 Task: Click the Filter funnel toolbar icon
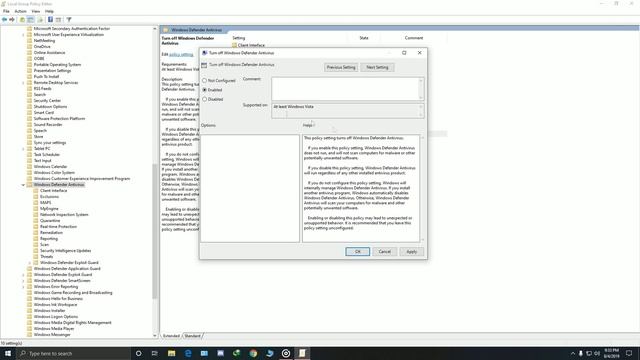[69, 20]
